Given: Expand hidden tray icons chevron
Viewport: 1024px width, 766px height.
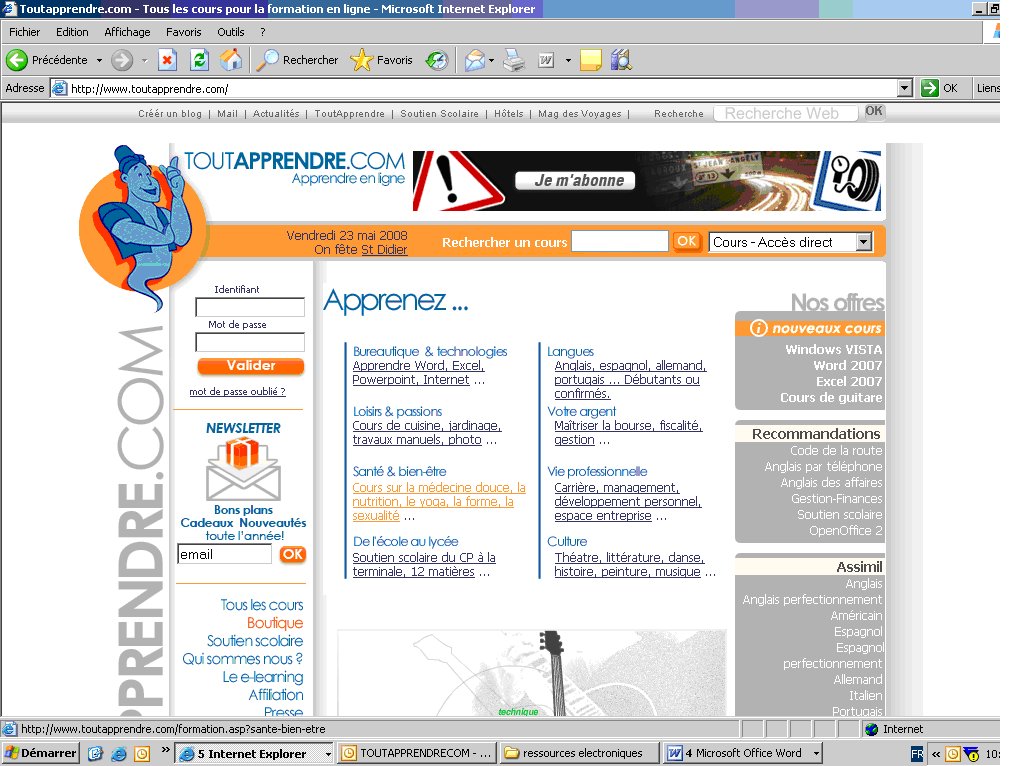Looking at the screenshot, I should pyautogui.click(x=936, y=754).
